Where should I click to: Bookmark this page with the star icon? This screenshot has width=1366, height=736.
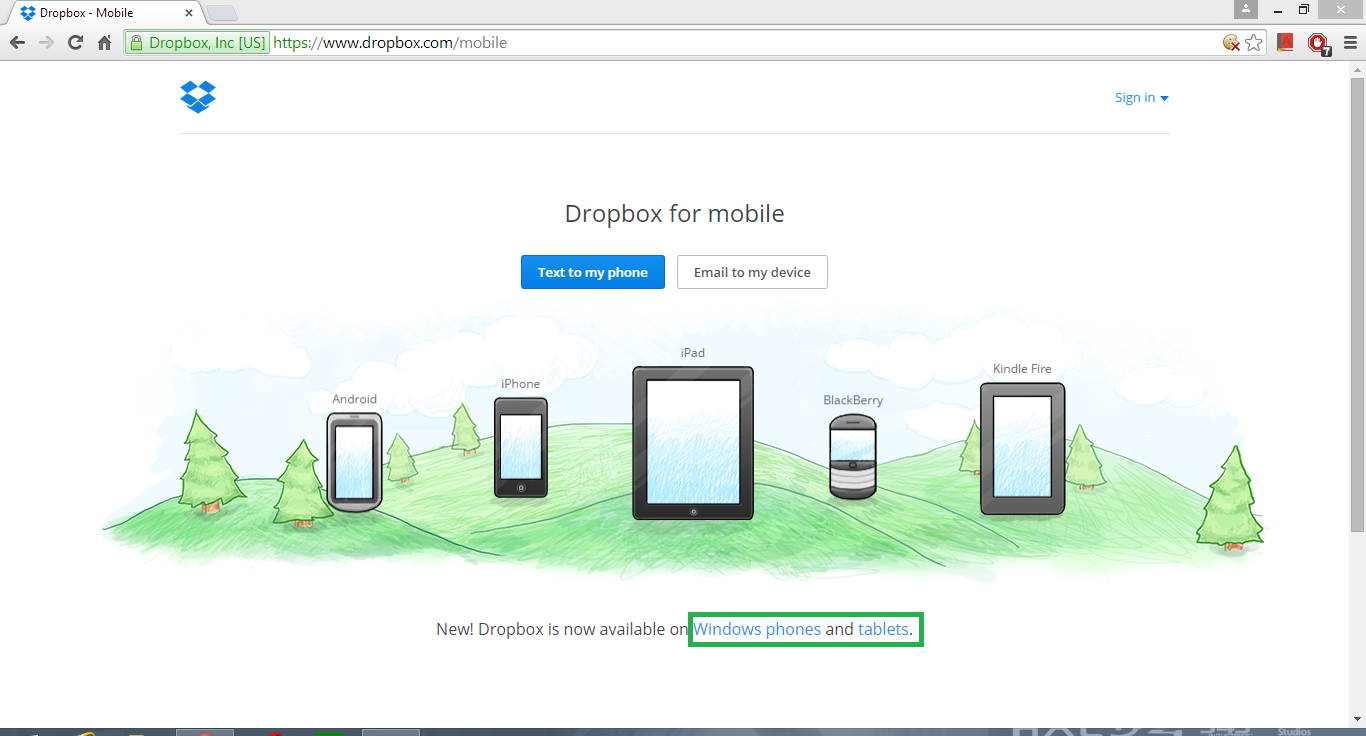coord(1254,43)
